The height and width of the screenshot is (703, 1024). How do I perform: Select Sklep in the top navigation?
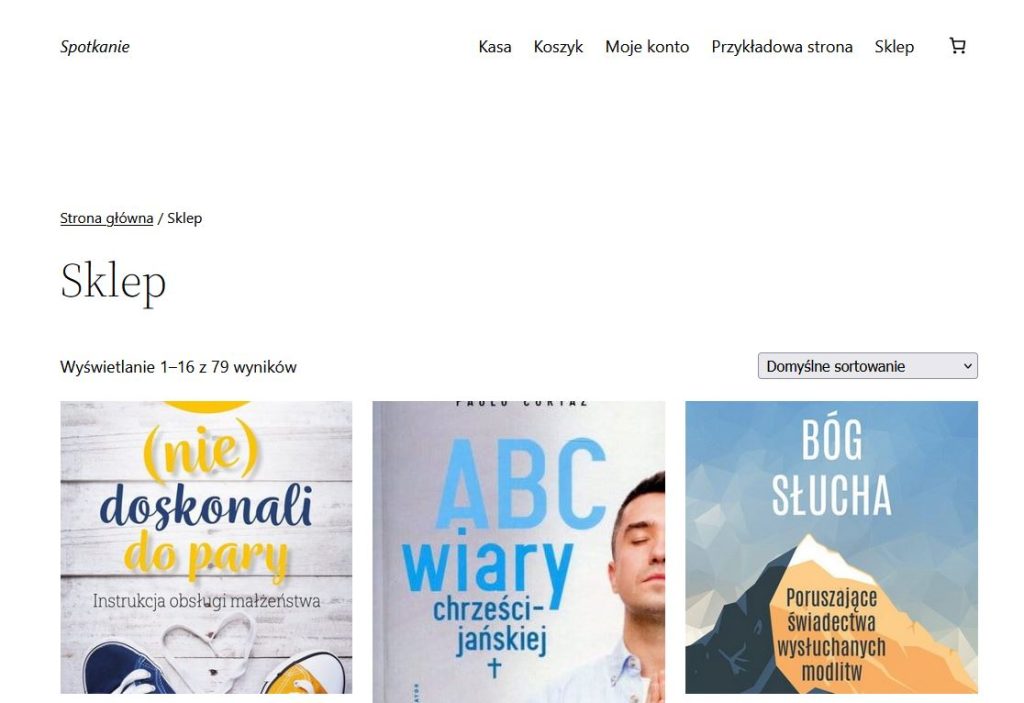pyautogui.click(x=894, y=47)
